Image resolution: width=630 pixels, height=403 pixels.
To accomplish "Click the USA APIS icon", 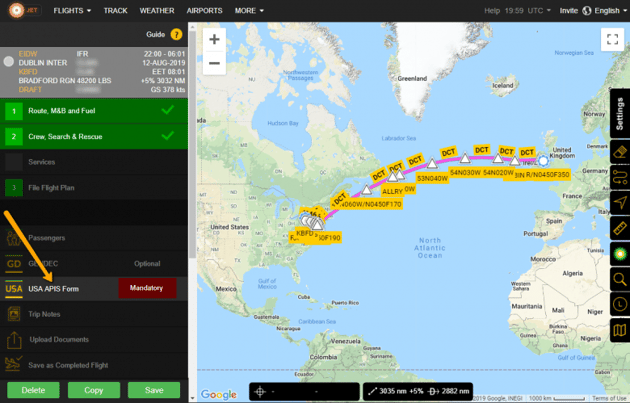I will pyautogui.click(x=14, y=289).
